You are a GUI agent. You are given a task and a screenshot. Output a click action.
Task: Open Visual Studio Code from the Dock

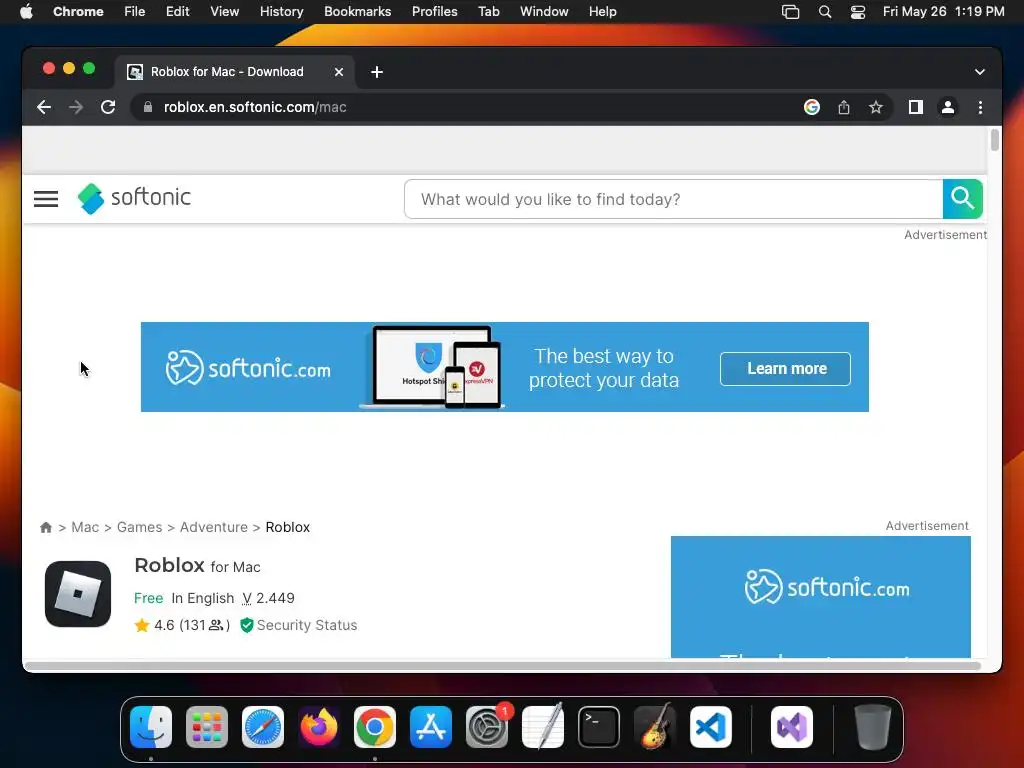tap(711, 727)
